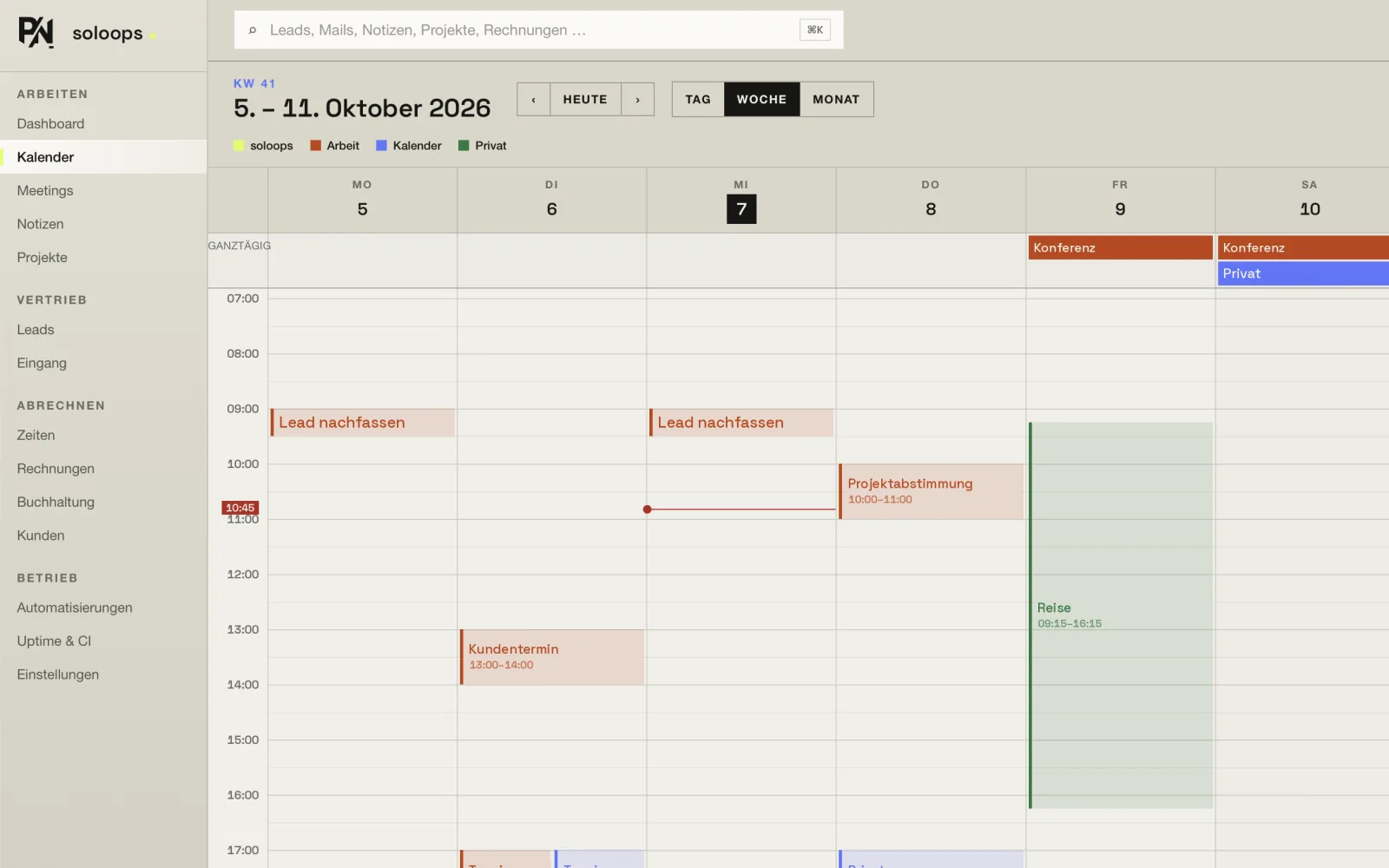The height and width of the screenshot is (868, 1389).
Task: Open the Kundentermin event
Action: pyautogui.click(x=552, y=657)
